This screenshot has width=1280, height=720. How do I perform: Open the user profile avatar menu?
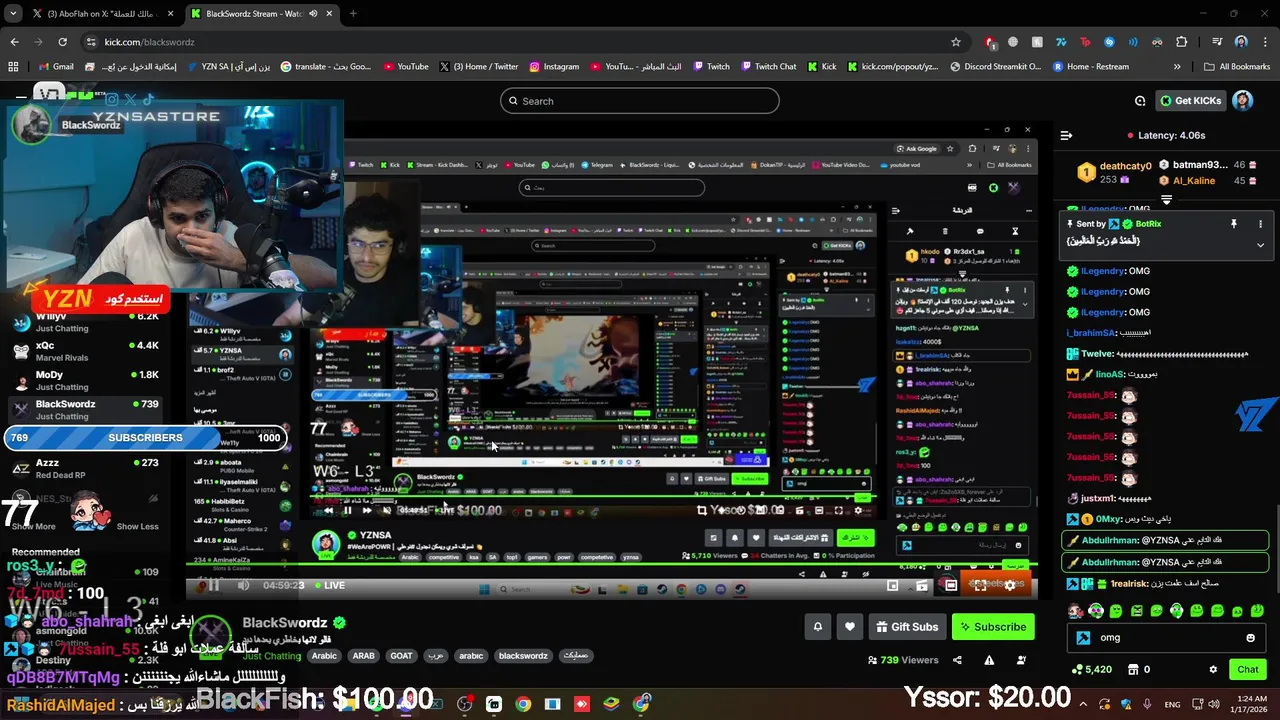1243,101
